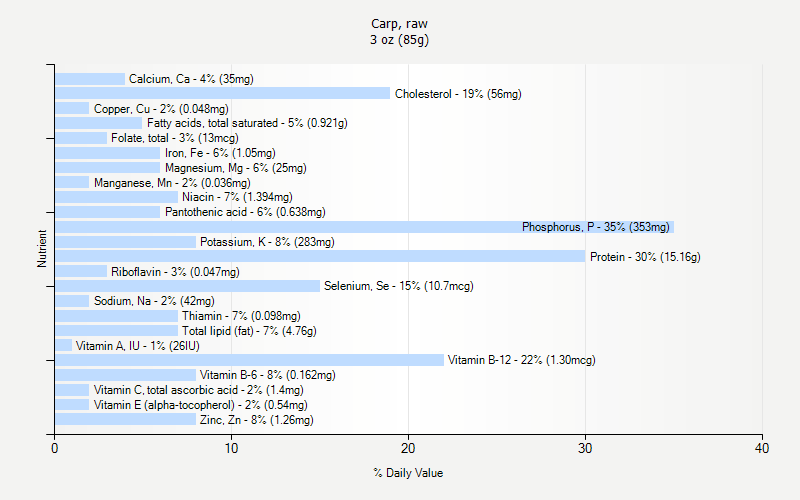Screen dimensions: 800x500
Task: Select the Vitamin B-12 22% bar
Action: tap(249, 360)
